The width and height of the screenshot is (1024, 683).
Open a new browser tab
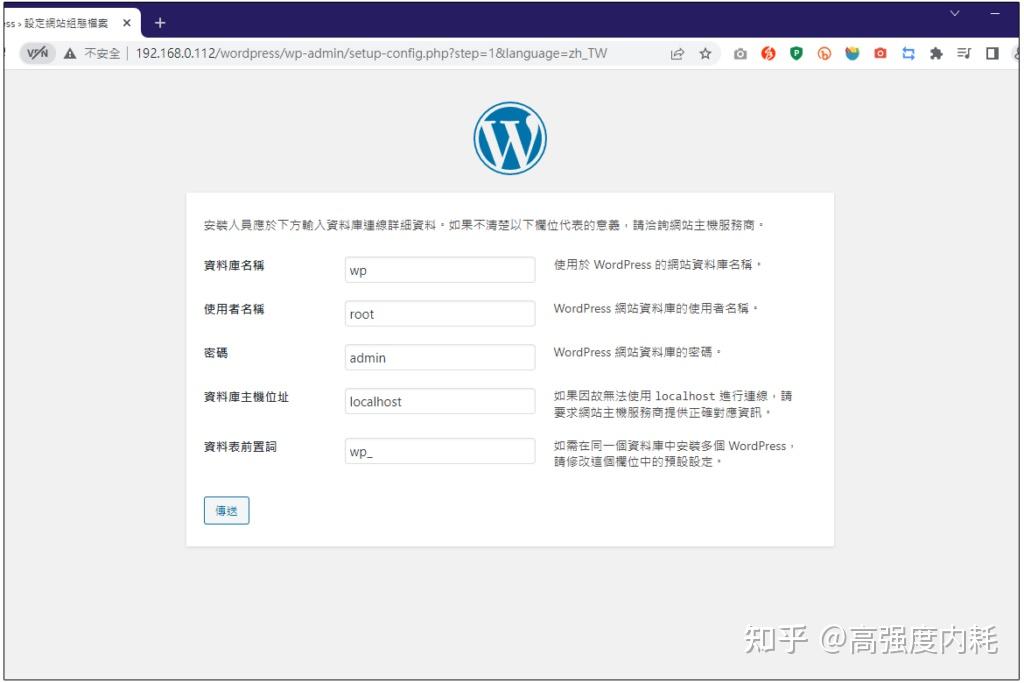(160, 21)
